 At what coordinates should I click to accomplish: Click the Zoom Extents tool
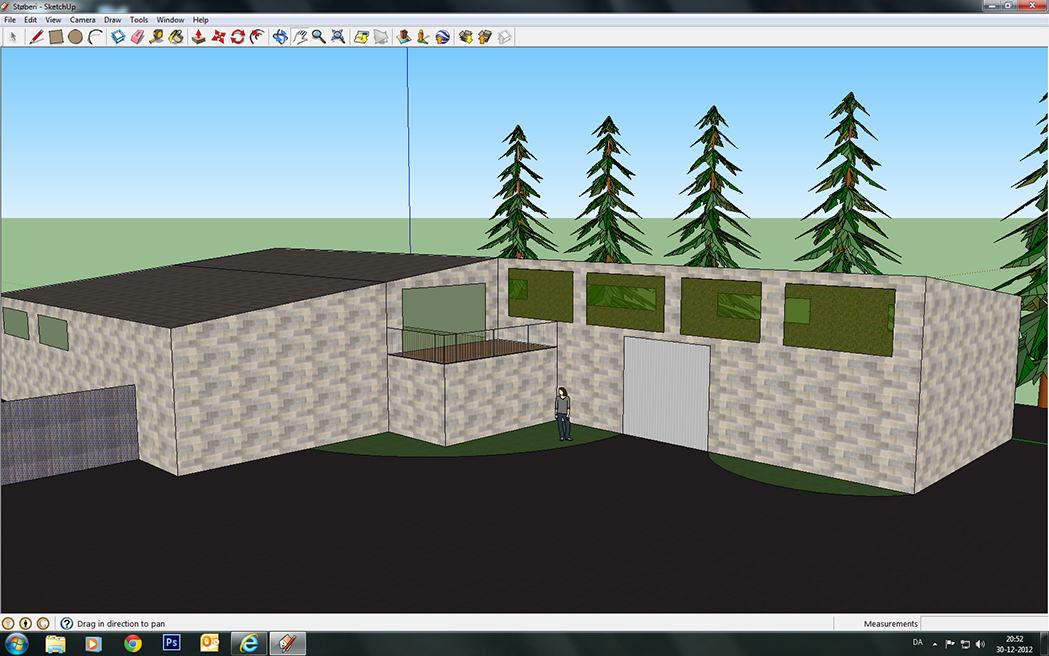338,37
